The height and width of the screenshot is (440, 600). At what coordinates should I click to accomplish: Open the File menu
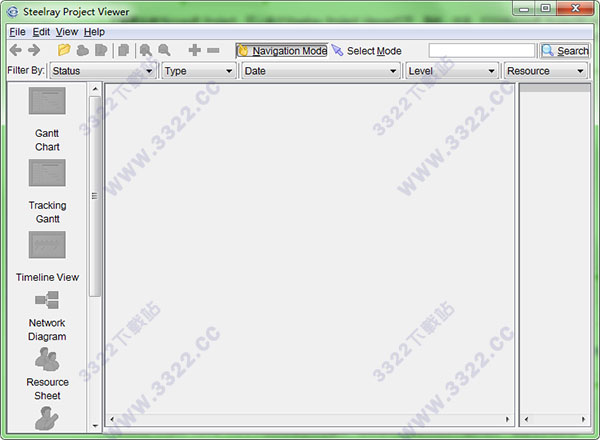point(17,32)
